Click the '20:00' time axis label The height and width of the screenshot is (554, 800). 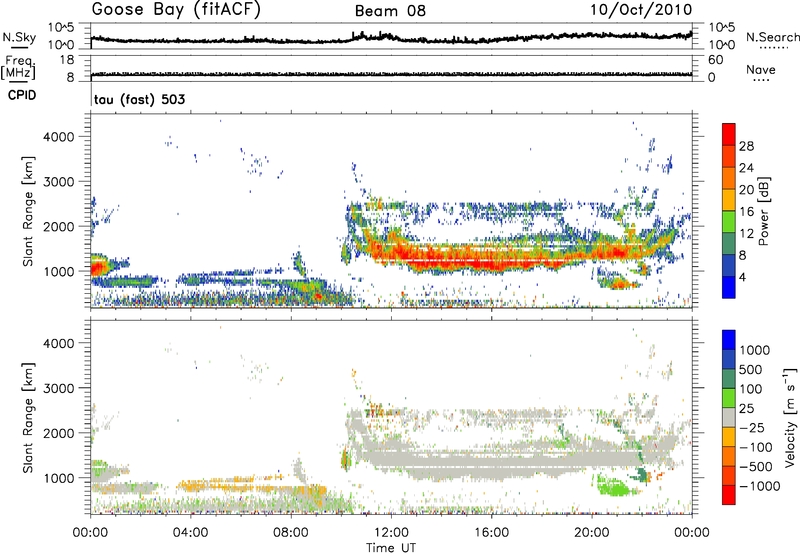pos(592,533)
